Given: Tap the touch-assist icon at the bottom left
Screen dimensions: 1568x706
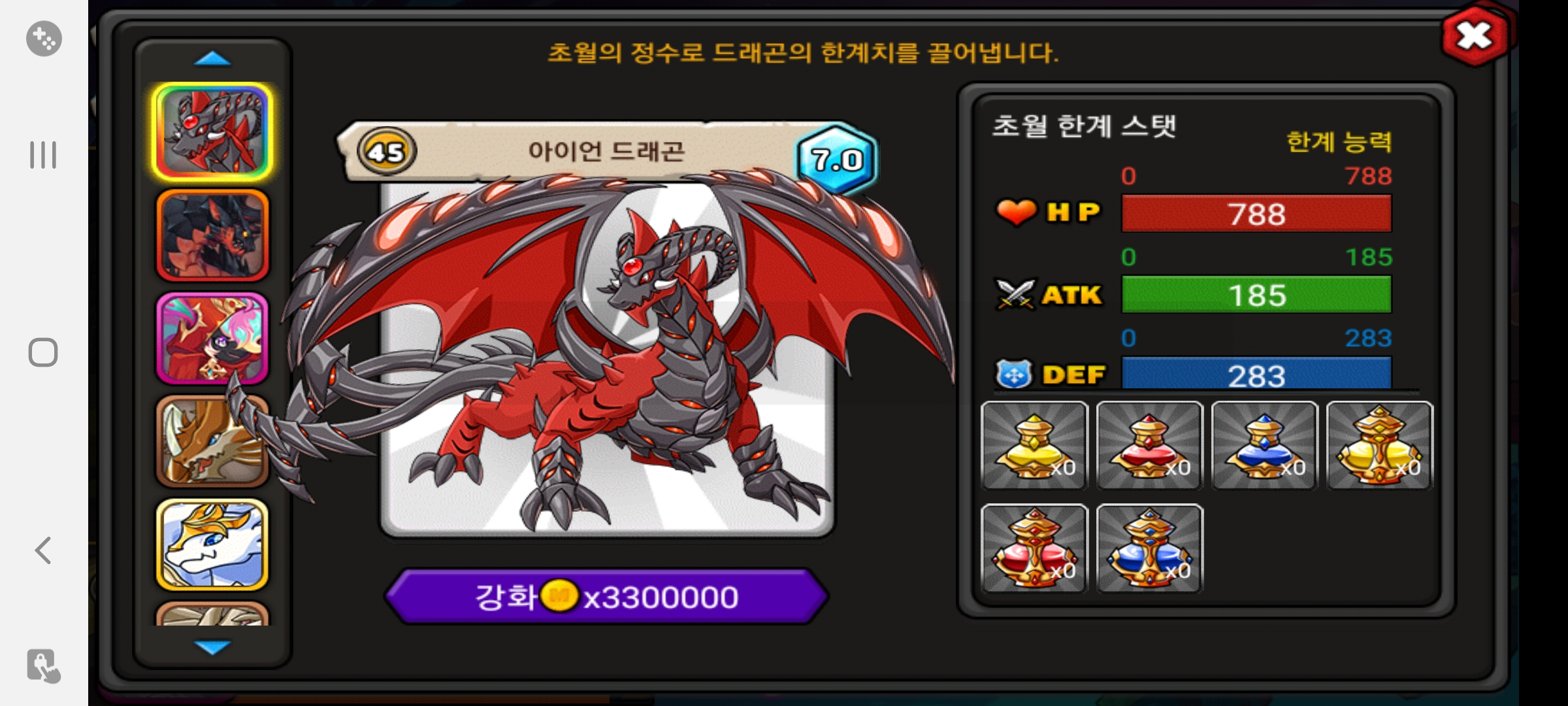Looking at the screenshot, I should click(44, 666).
